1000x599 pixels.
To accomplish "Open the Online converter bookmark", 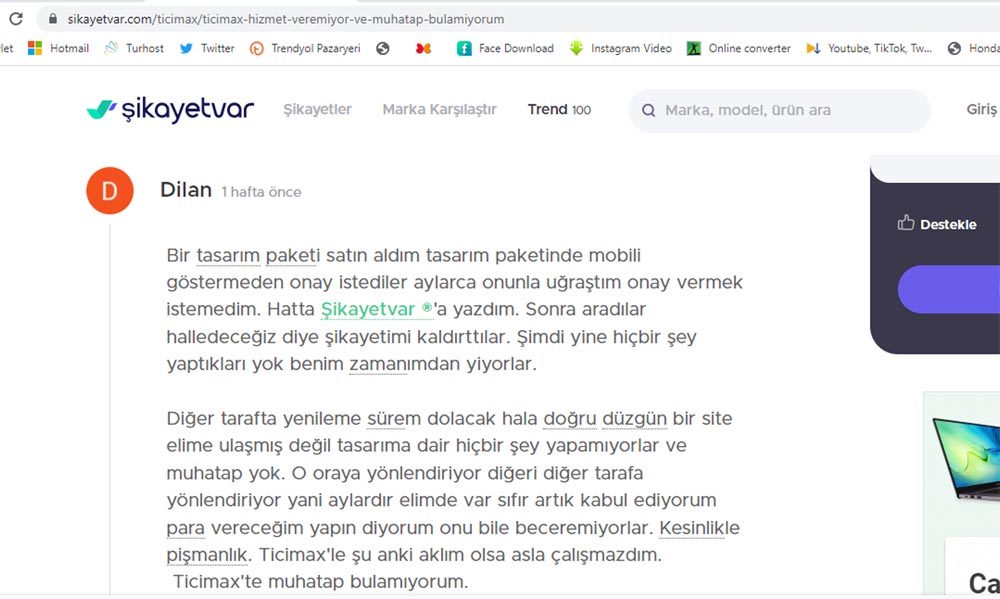I will (738, 48).
